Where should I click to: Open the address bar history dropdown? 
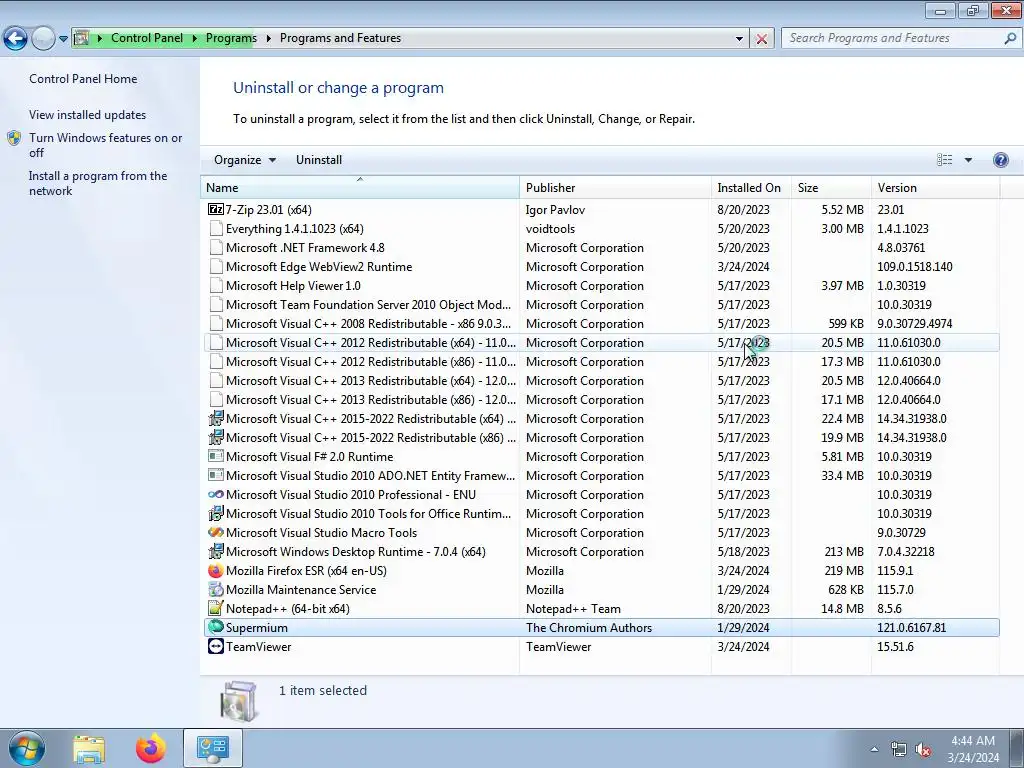coord(739,39)
